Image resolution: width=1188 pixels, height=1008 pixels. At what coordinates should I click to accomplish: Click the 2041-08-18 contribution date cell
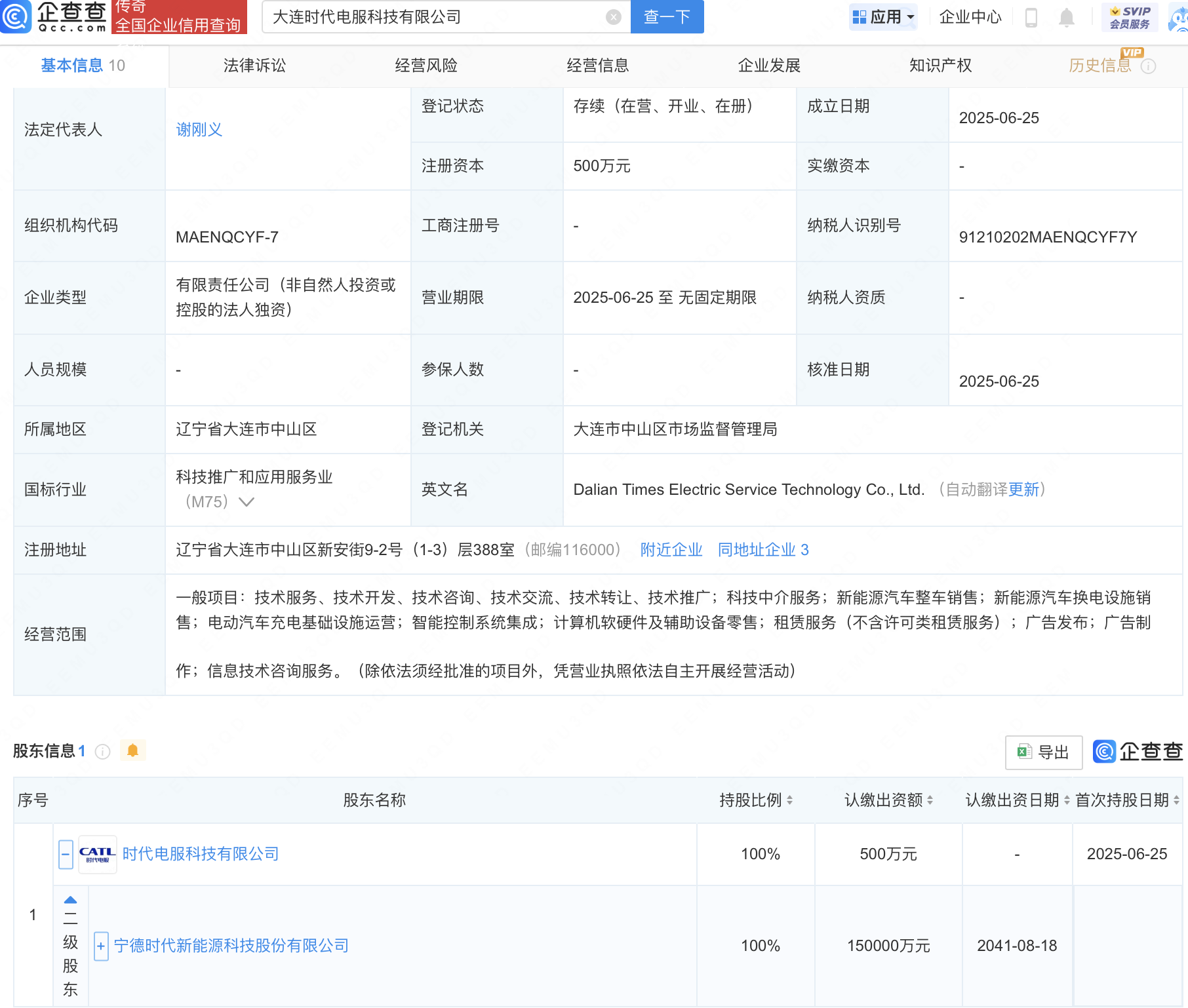[1017, 946]
